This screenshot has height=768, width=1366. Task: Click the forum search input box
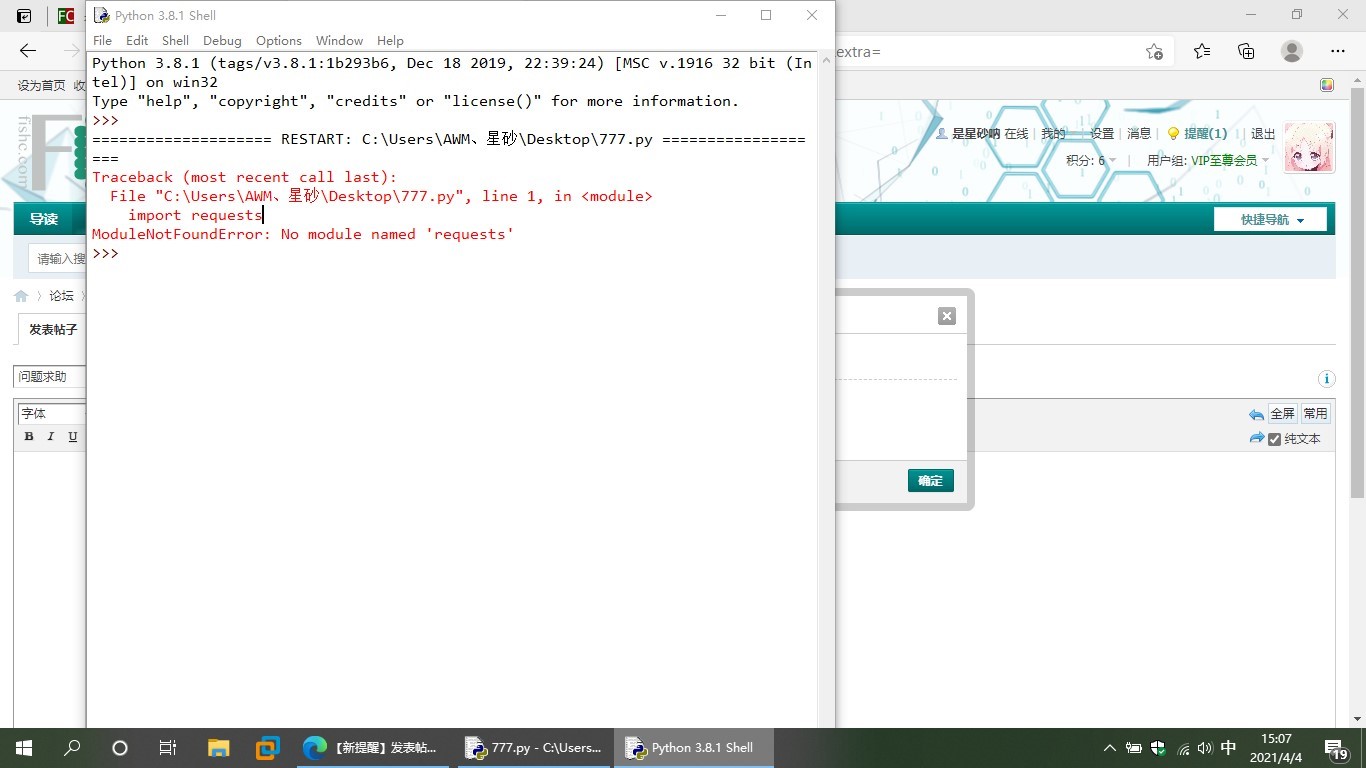[x=58, y=259]
